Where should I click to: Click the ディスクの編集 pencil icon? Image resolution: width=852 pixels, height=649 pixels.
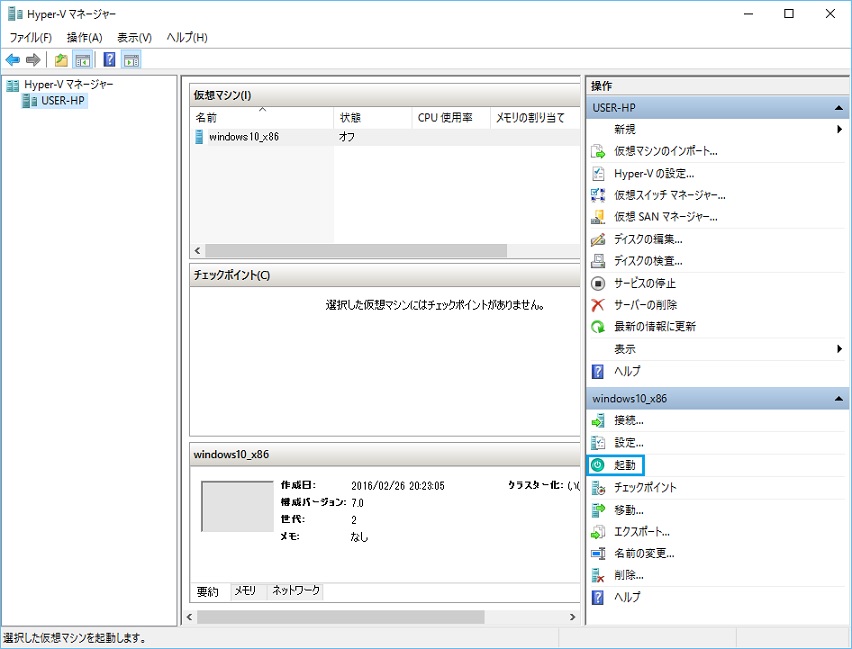[x=598, y=239]
